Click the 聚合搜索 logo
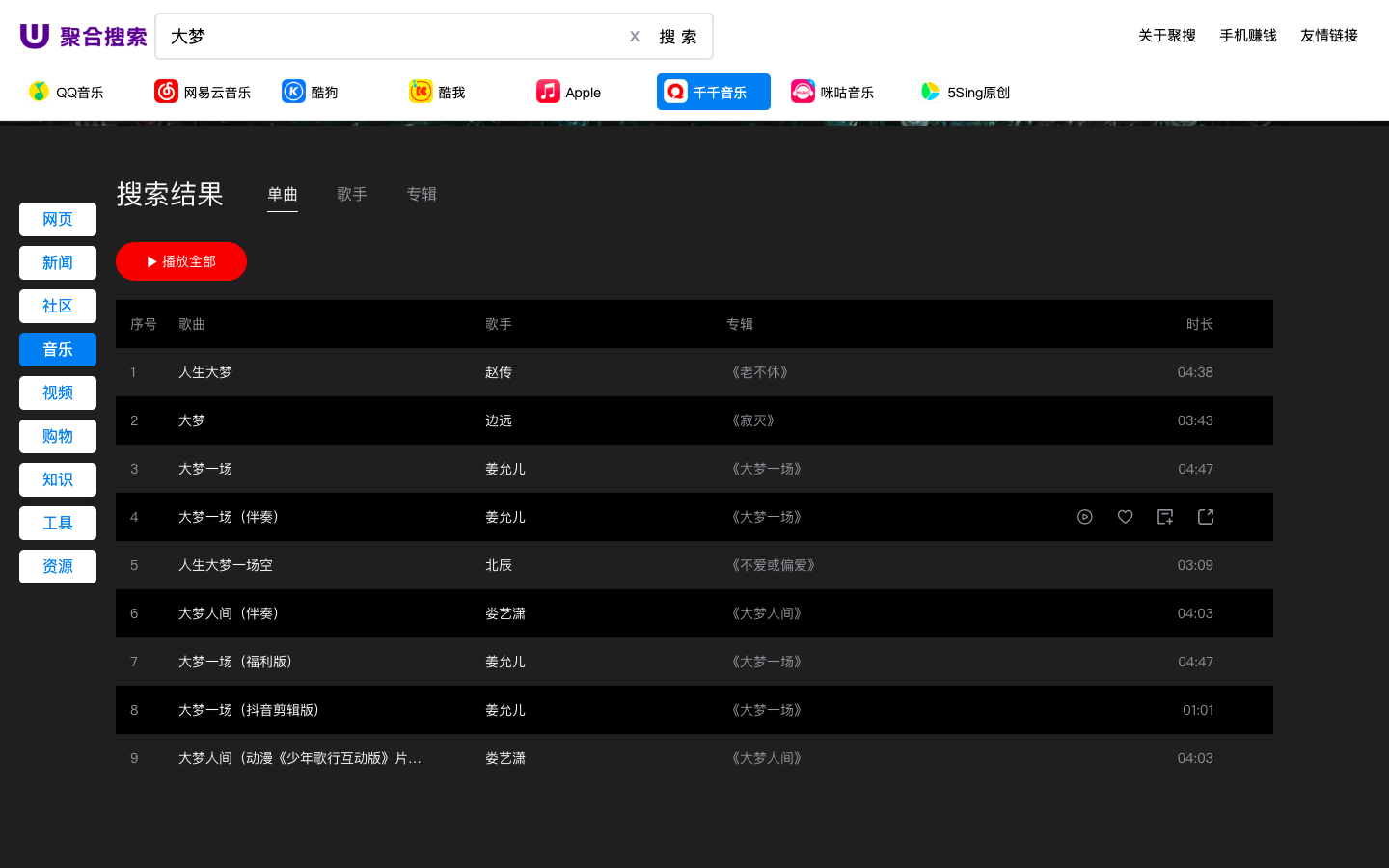The image size is (1389, 868). 82,36
